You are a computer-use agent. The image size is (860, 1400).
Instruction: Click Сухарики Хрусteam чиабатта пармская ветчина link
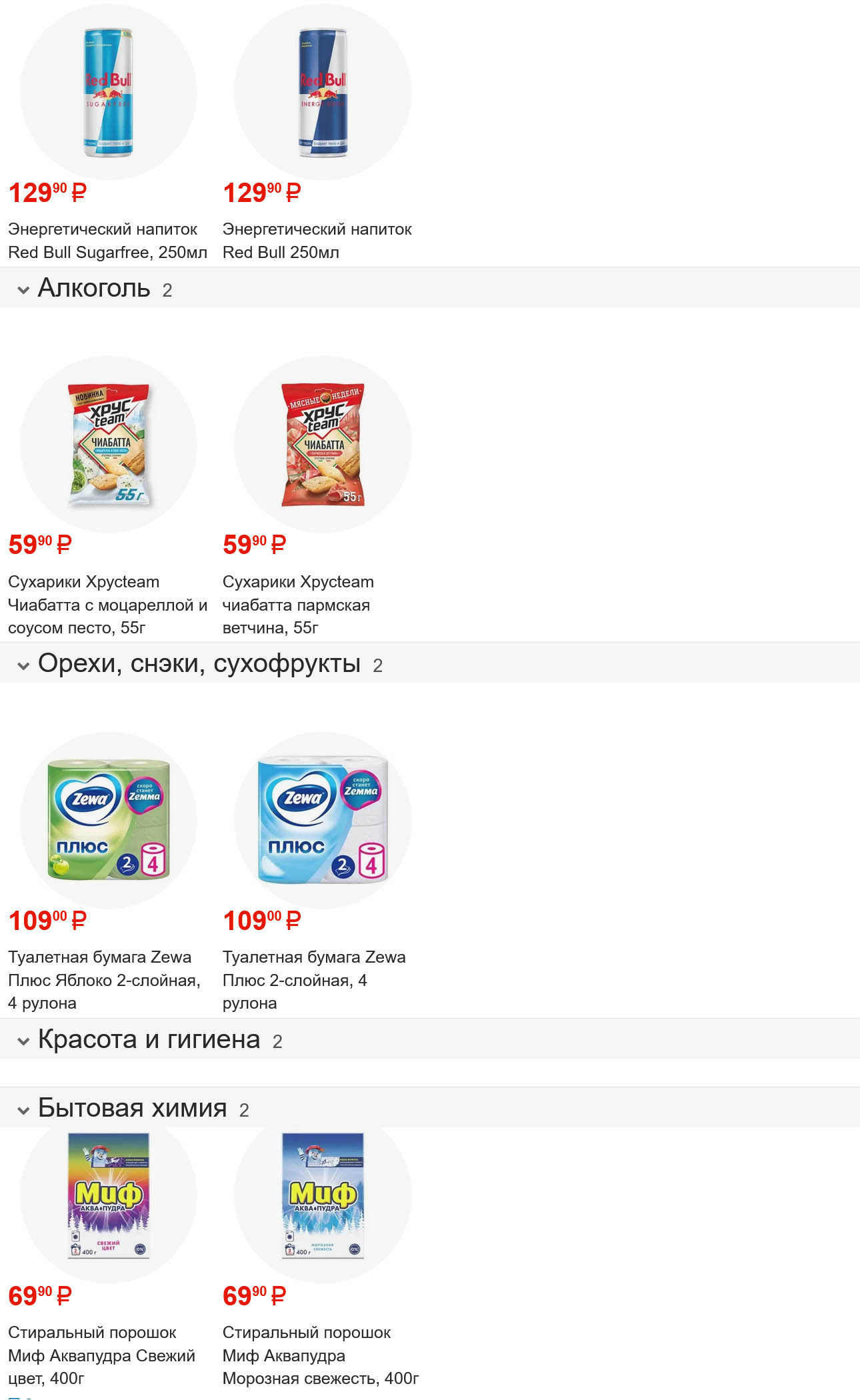pyautogui.click(x=298, y=605)
